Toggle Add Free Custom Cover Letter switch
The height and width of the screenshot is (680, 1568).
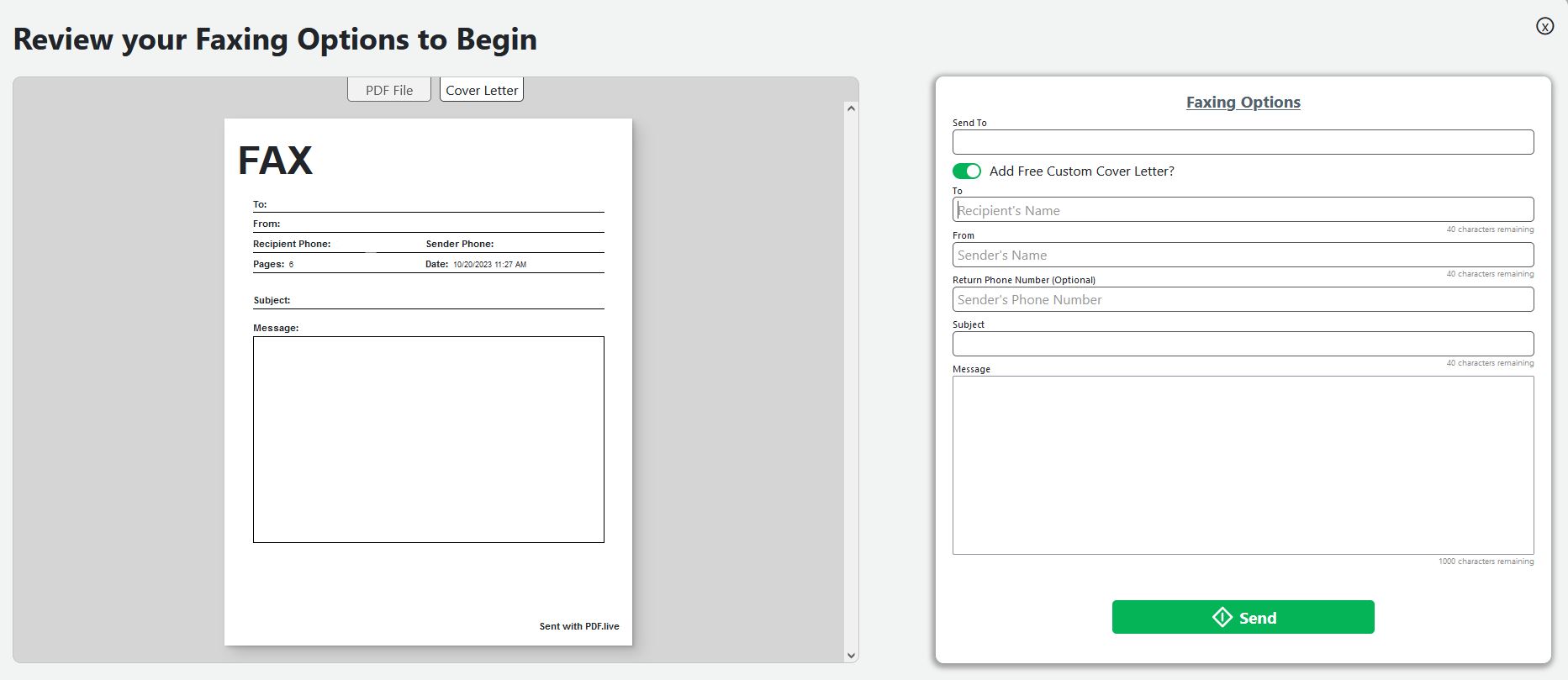pos(966,171)
